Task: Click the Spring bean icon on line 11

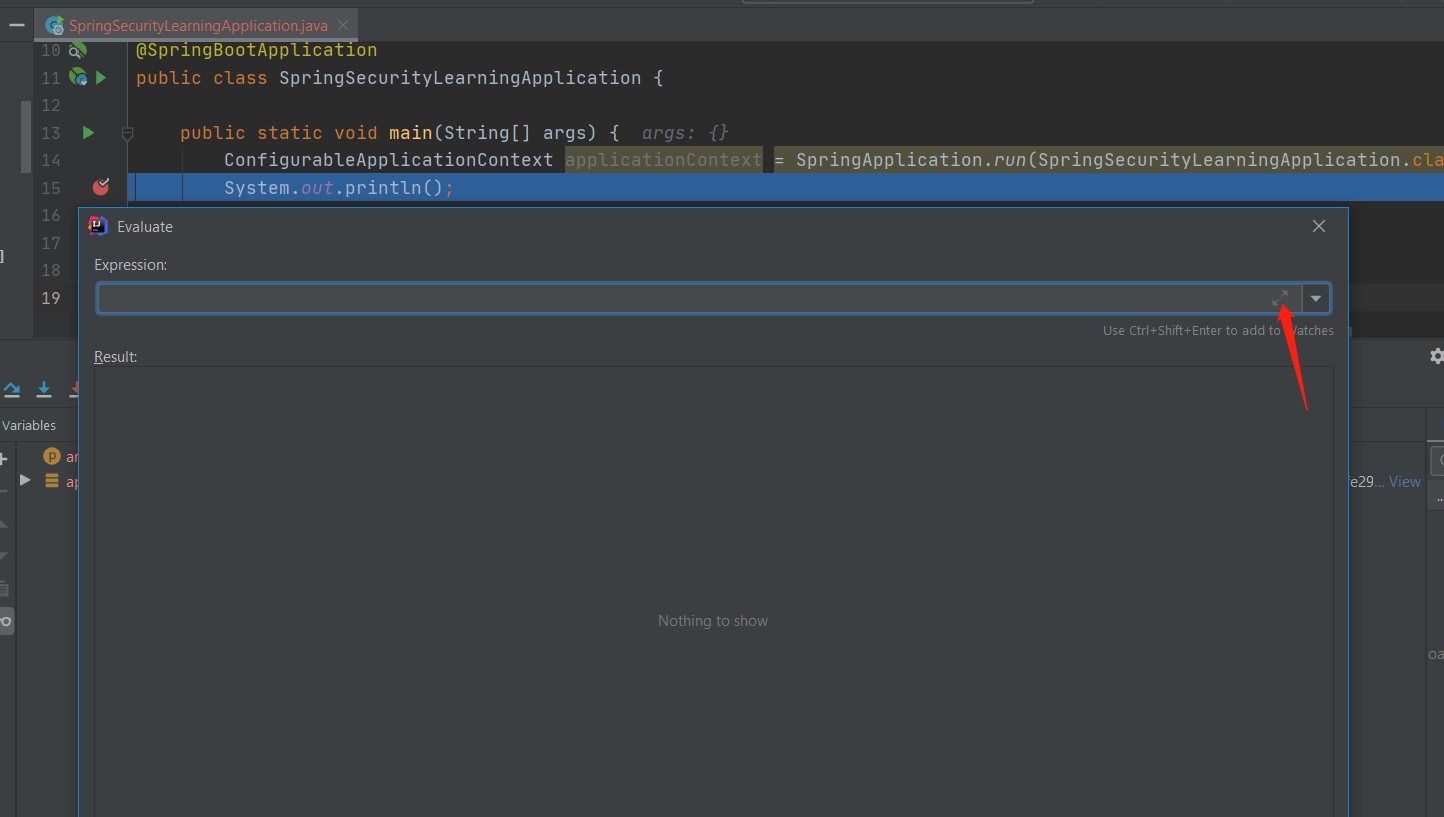Action: point(78,77)
